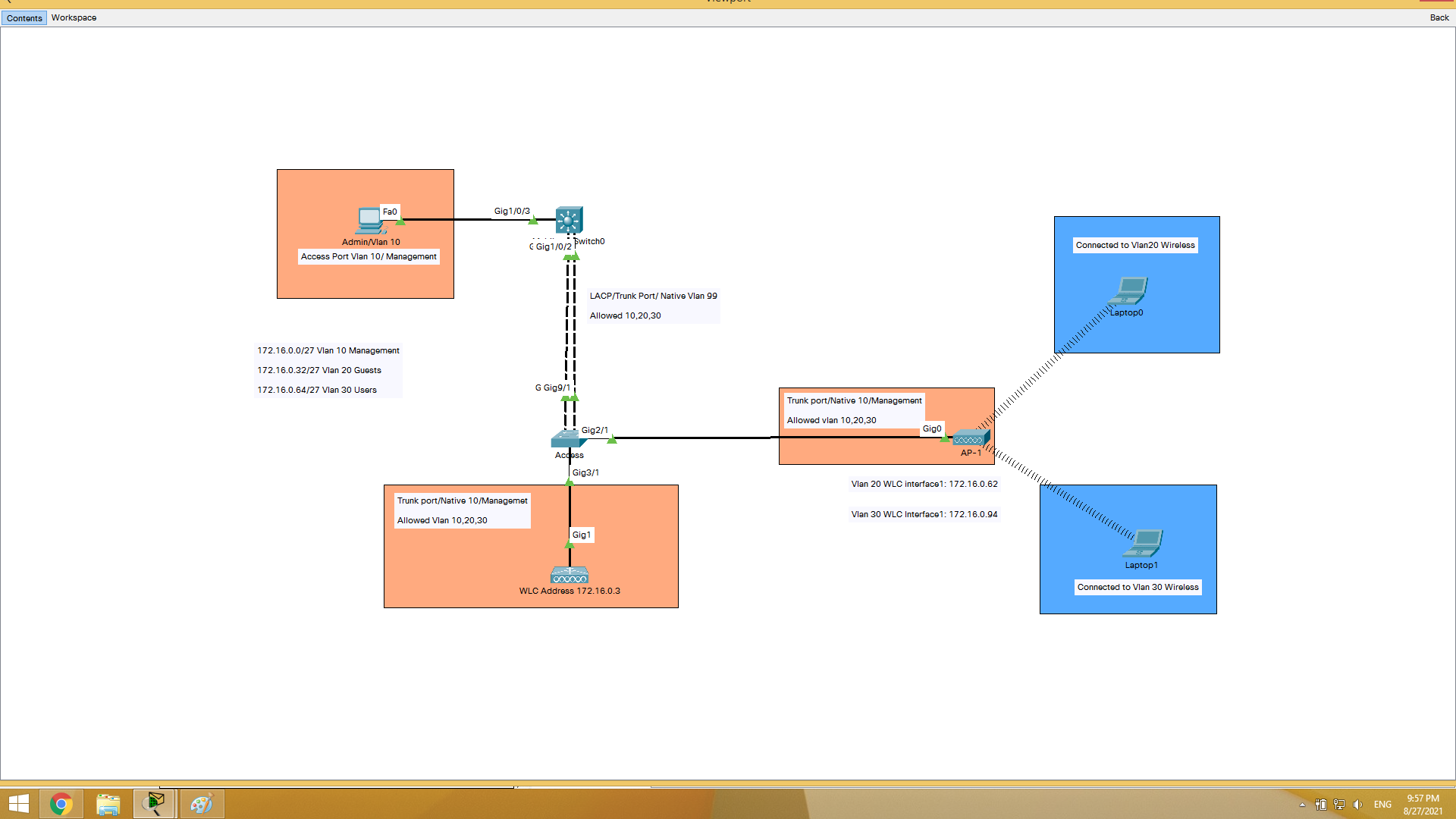Click the Windows Start button

pos(18,804)
